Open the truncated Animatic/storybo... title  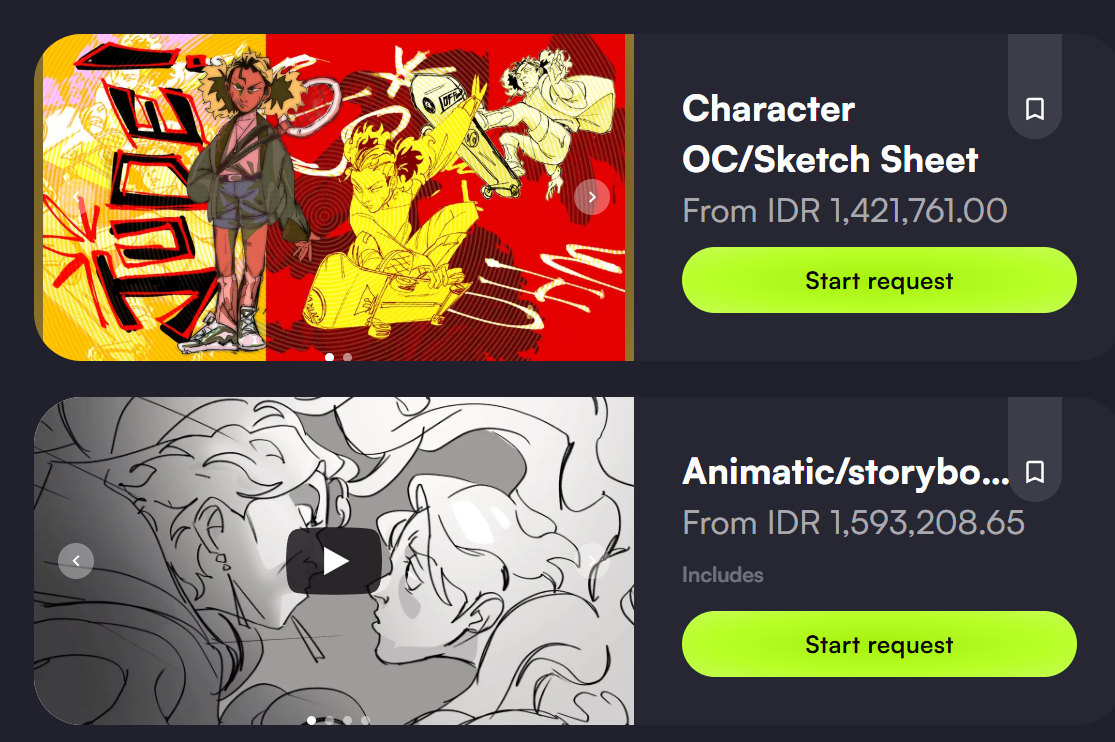click(845, 472)
